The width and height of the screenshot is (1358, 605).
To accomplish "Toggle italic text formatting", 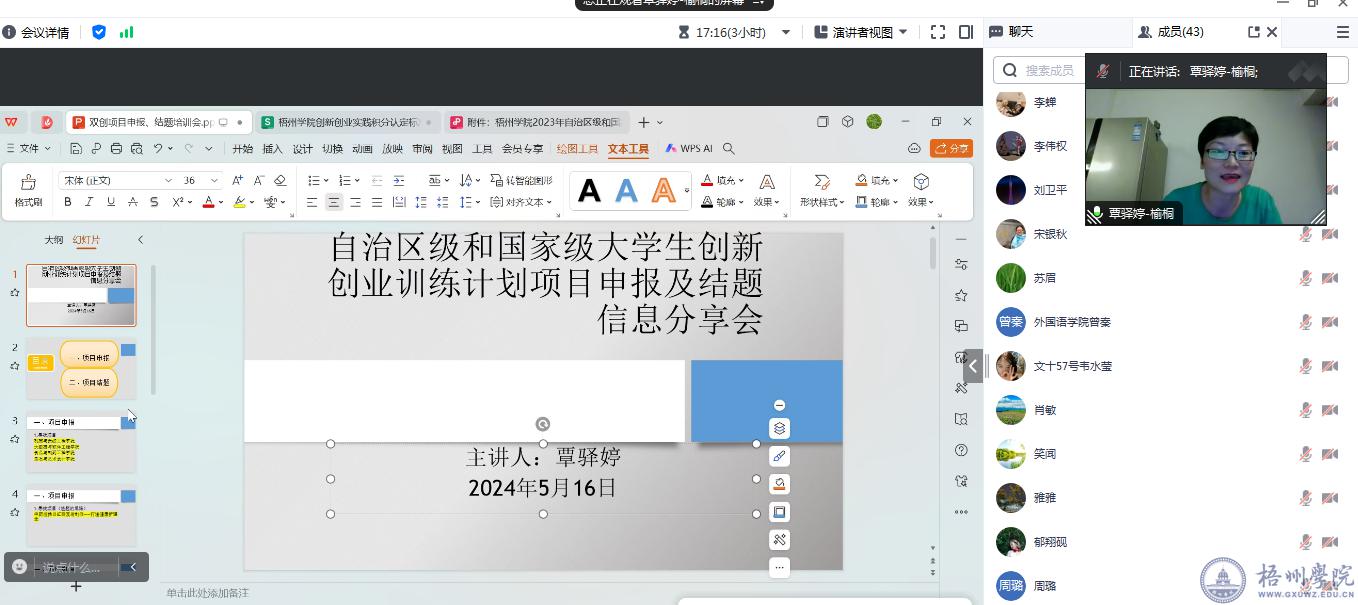I will (x=89, y=202).
